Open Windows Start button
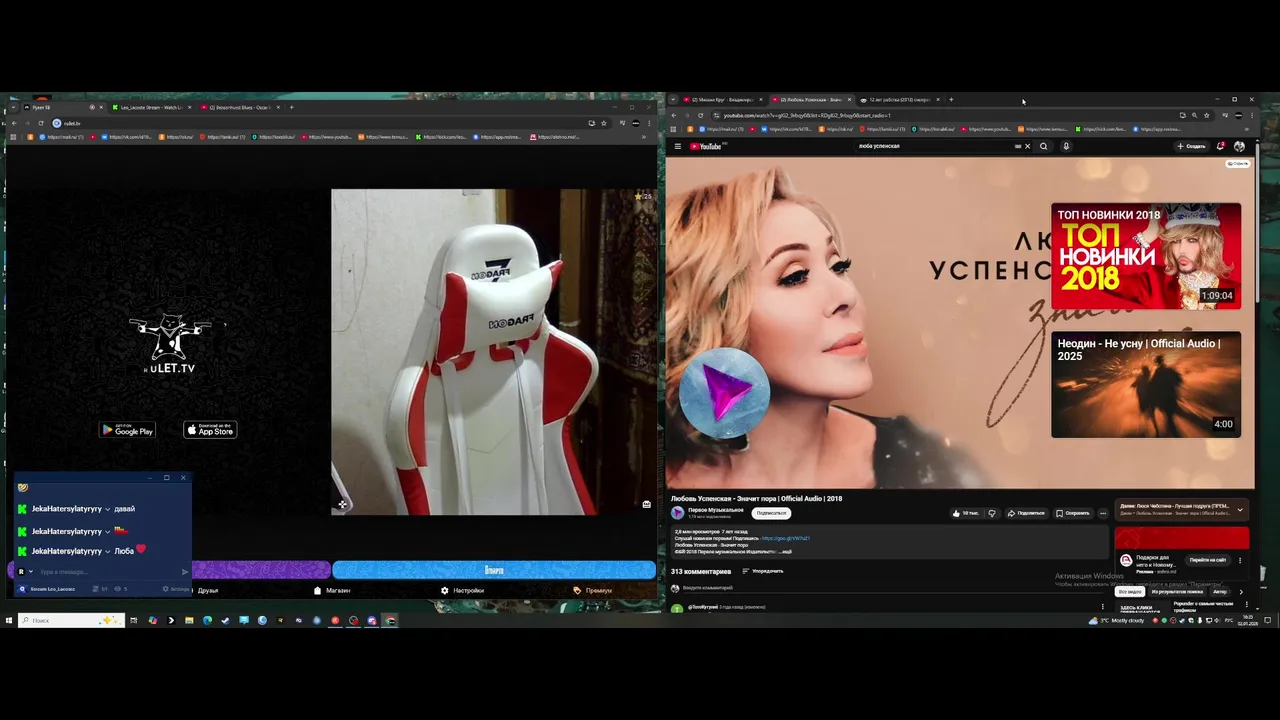Viewport: 1280px width, 720px height. (9, 620)
